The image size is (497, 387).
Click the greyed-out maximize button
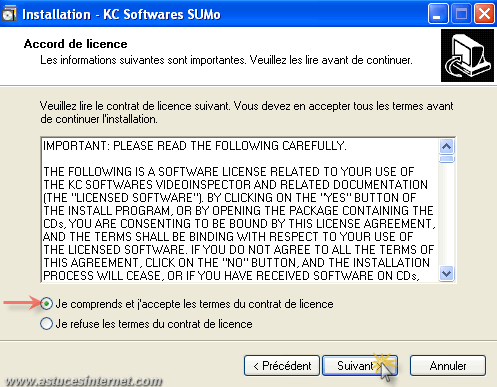click(461, 14)
